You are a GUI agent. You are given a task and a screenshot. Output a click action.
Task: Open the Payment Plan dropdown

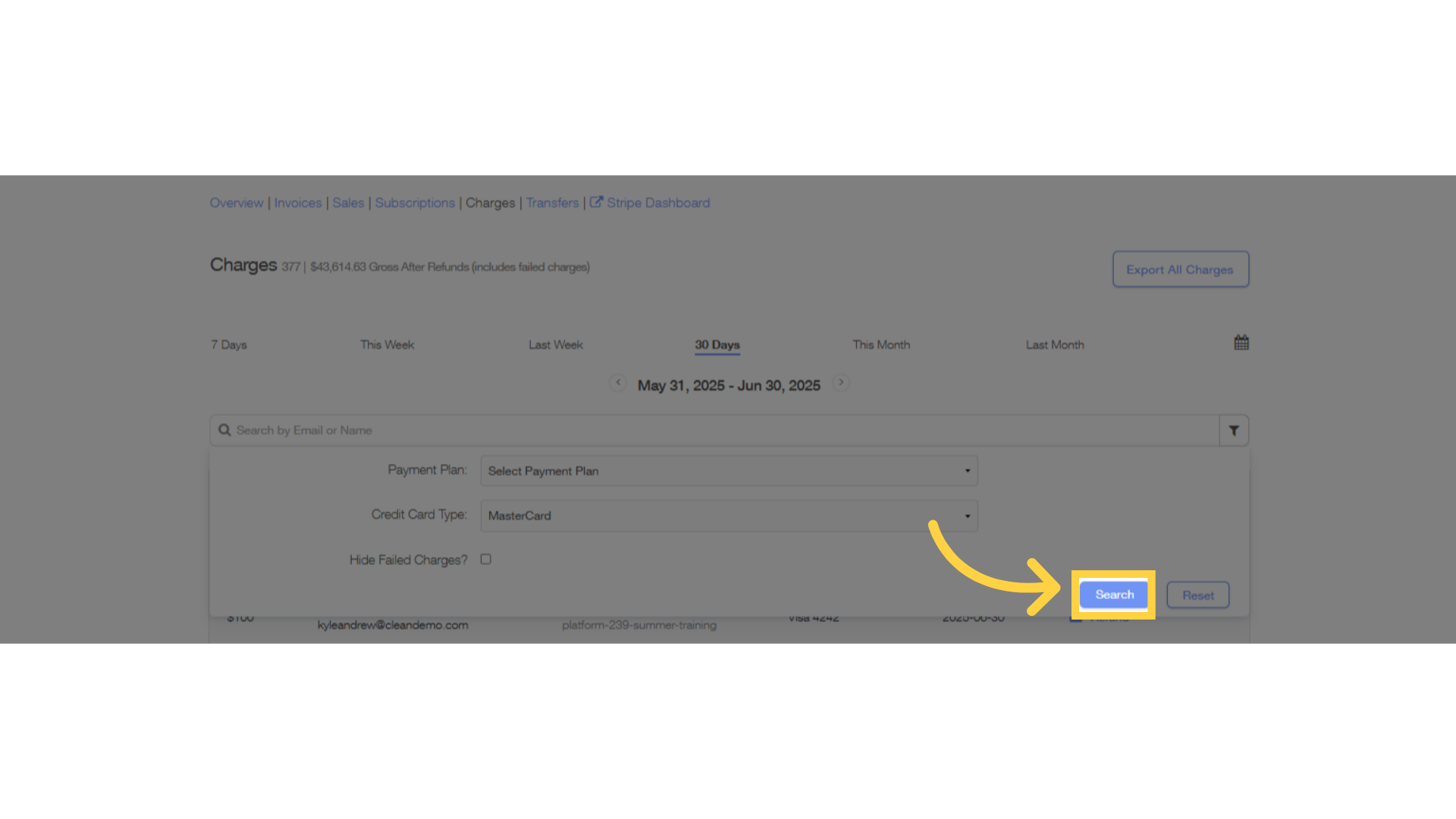tap(729, 471)
